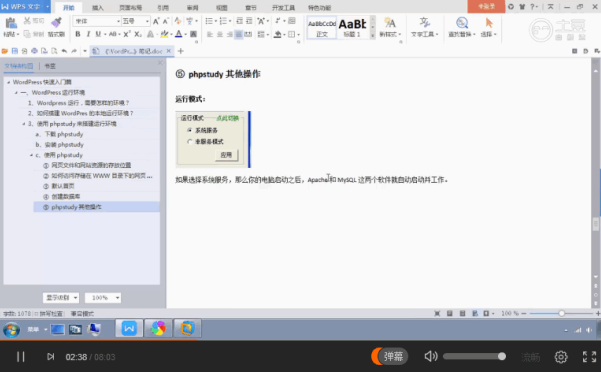Click the 应用 button in the run mode image

coord(226,155)
